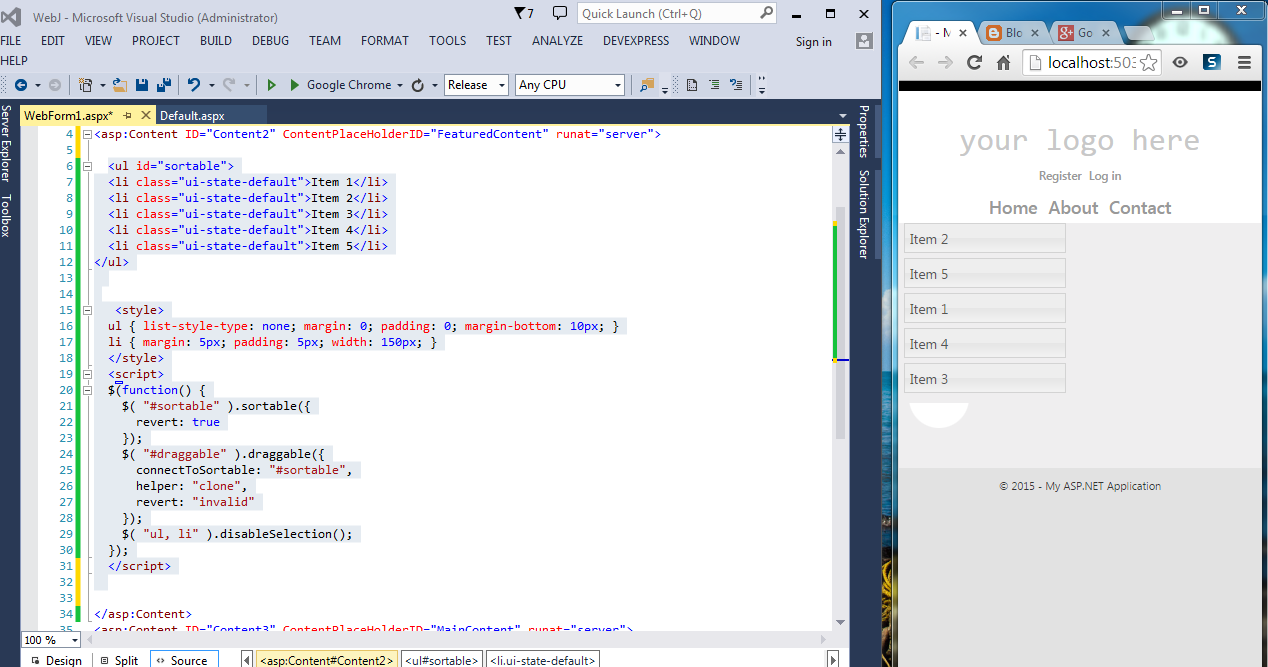Click the split-editor handle above the code scrollbar

pyautogui.click(x=840, y=134)
